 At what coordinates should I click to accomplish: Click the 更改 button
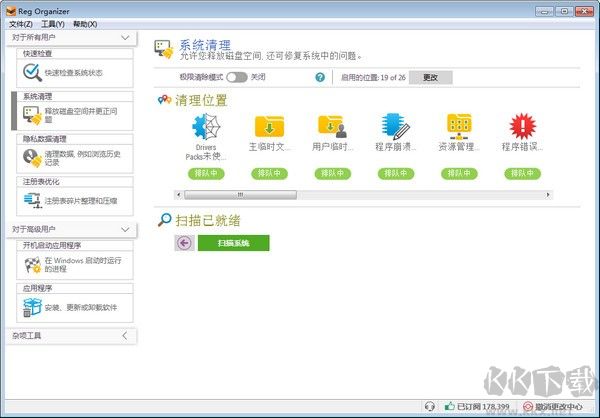pyautogui.click(x=430, y=77)
